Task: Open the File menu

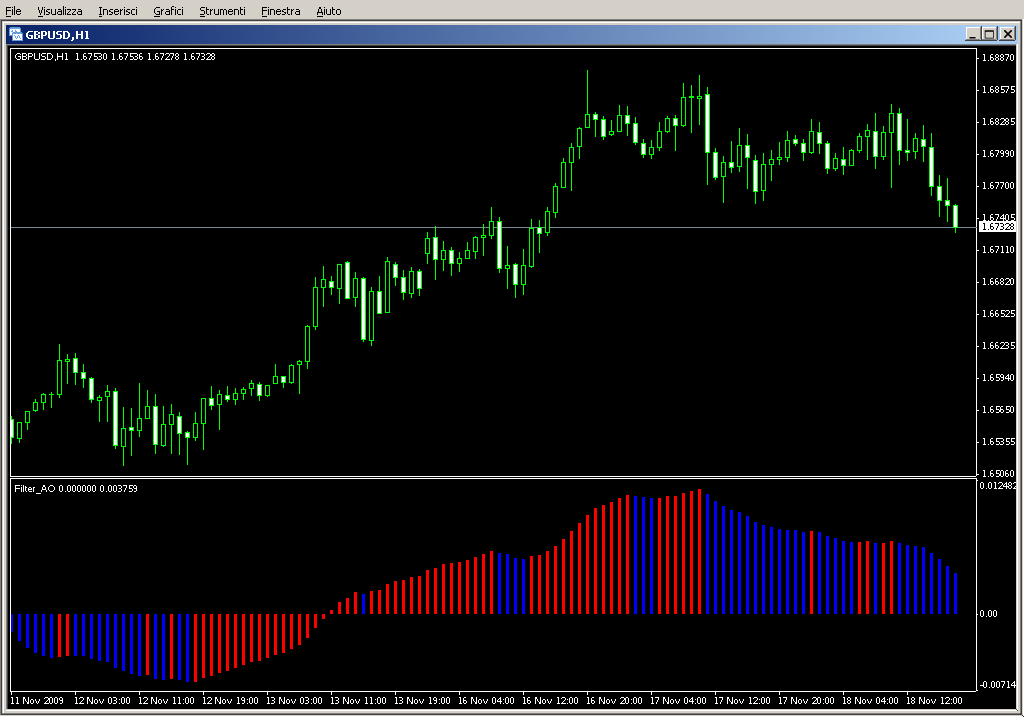Action: pos(13,11)
